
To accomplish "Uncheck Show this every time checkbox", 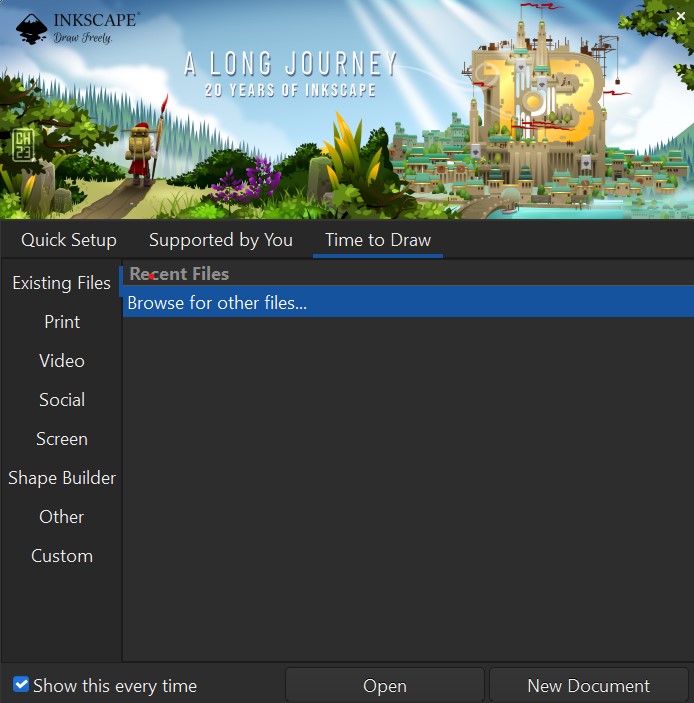I will tap(21, 685).
